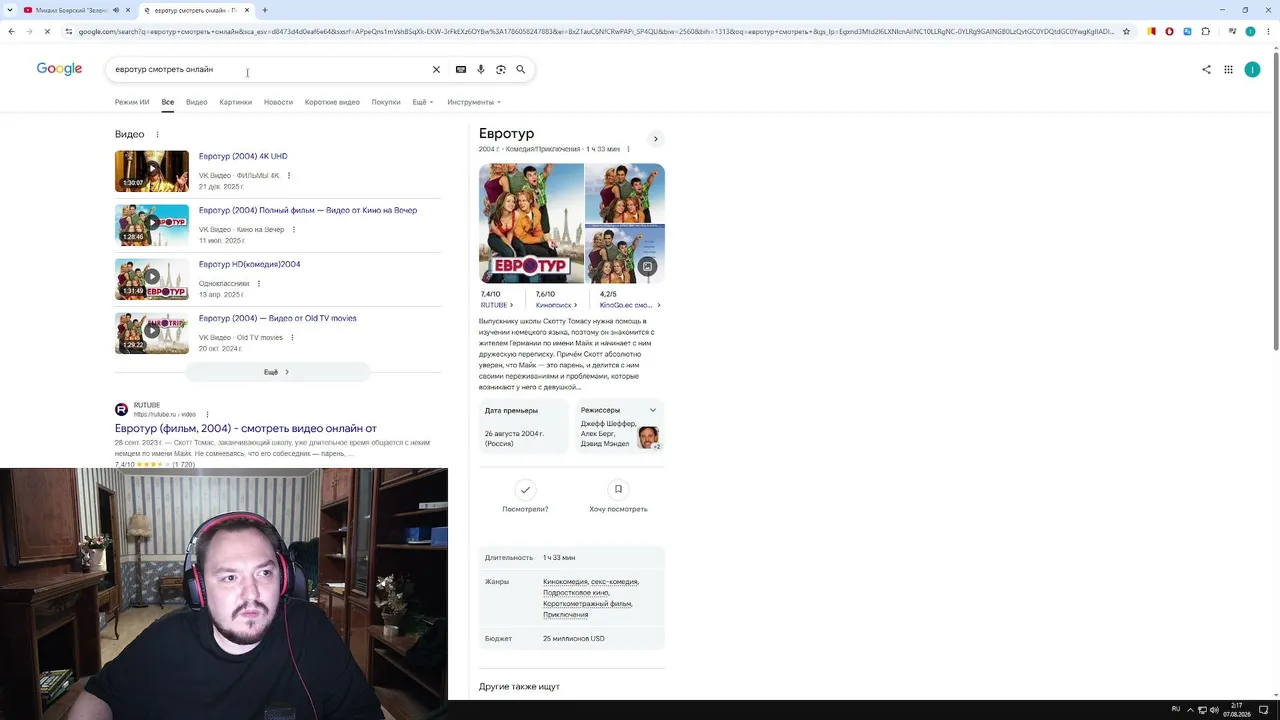Open the Windows notification center

click(x=1264, y=710)
